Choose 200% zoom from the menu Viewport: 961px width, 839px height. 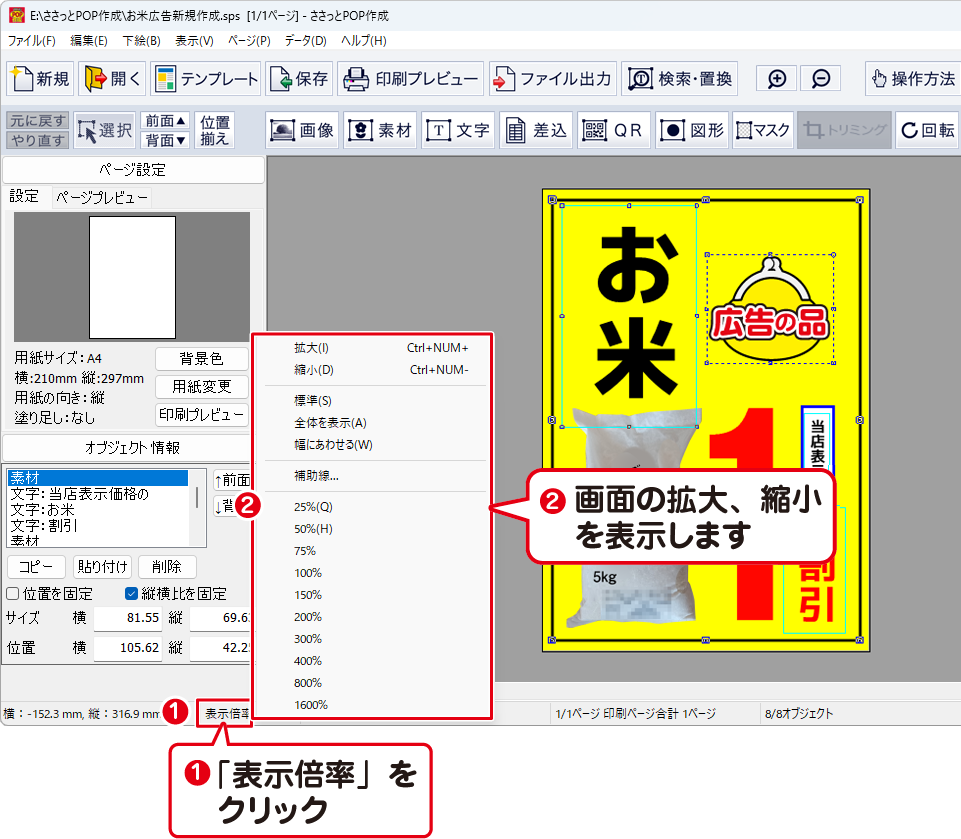pyautogui.click(x=308, y=617)
